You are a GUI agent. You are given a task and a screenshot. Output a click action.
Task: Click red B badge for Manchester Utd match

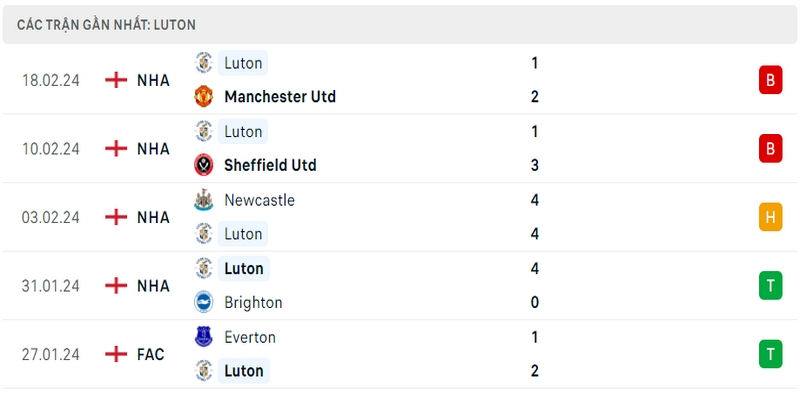click(770, 80)
